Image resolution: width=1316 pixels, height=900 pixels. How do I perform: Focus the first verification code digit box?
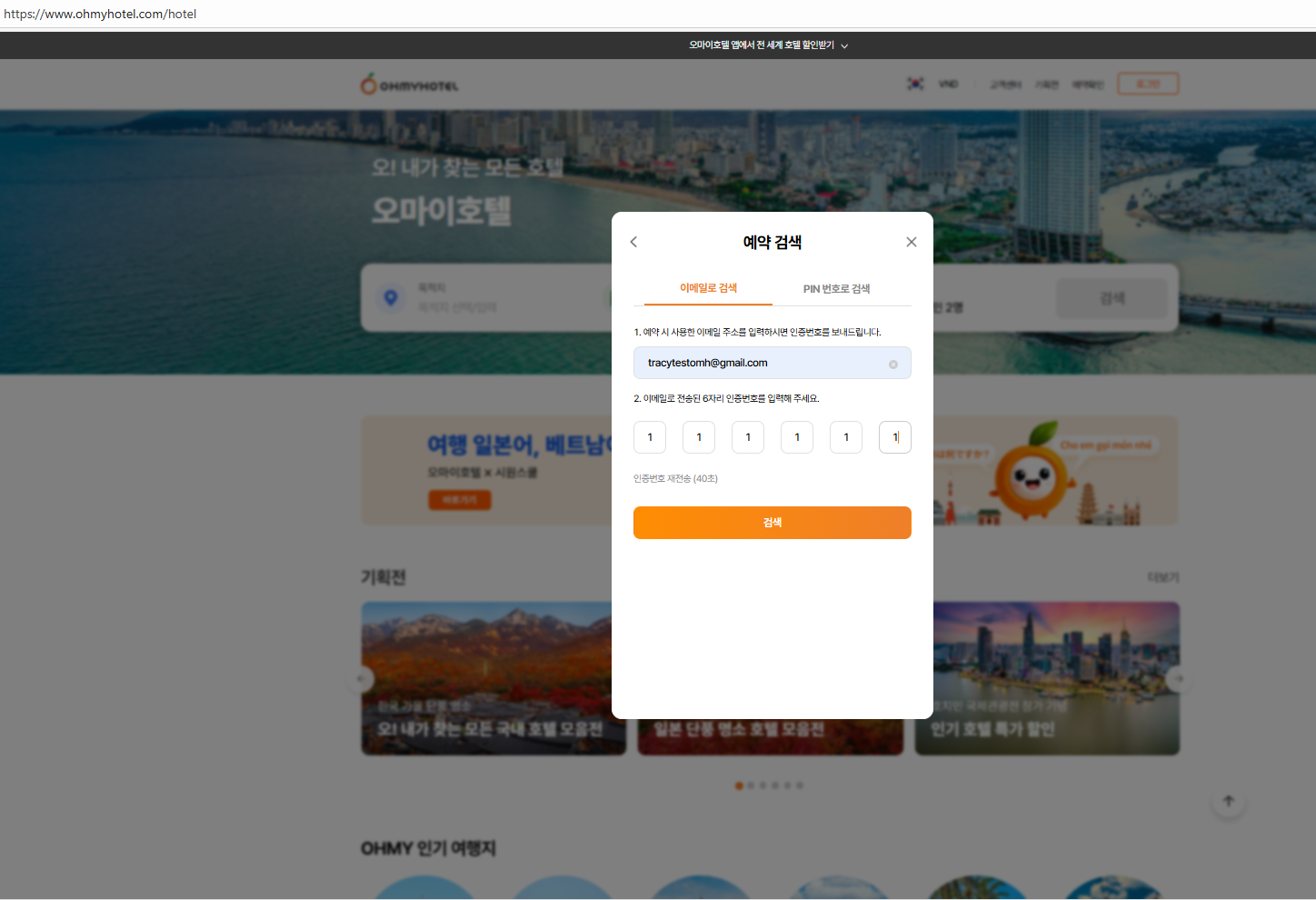click(650, 437)
